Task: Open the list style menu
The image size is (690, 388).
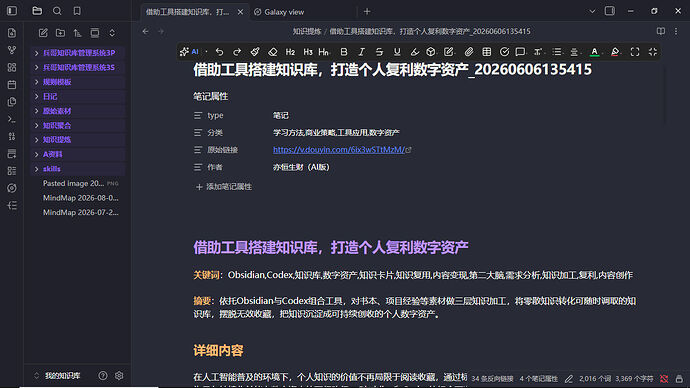Action: [x=558, y=52]
